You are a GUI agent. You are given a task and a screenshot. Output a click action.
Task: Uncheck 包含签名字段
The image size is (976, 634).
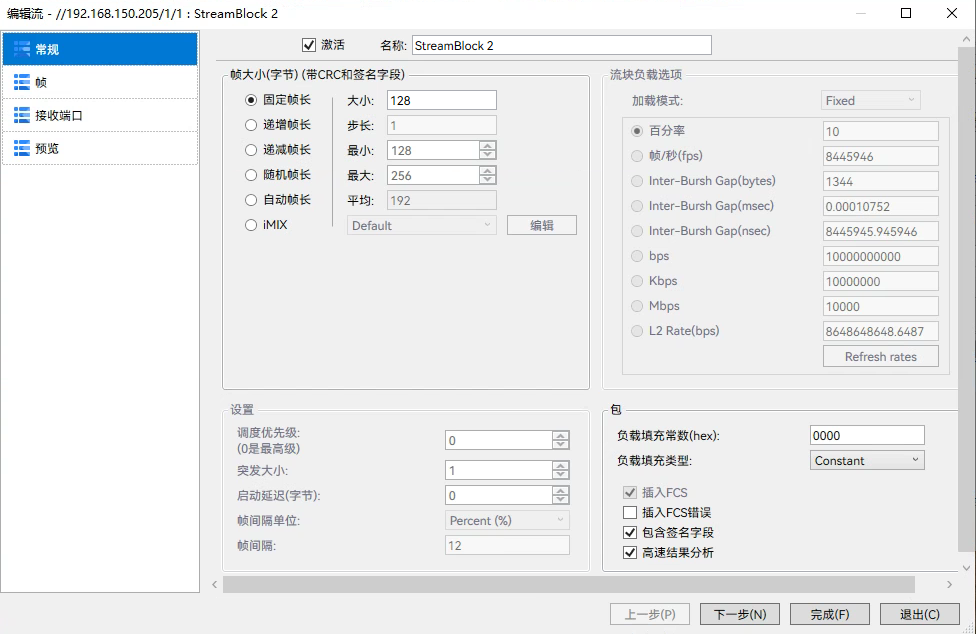(629, 533)
